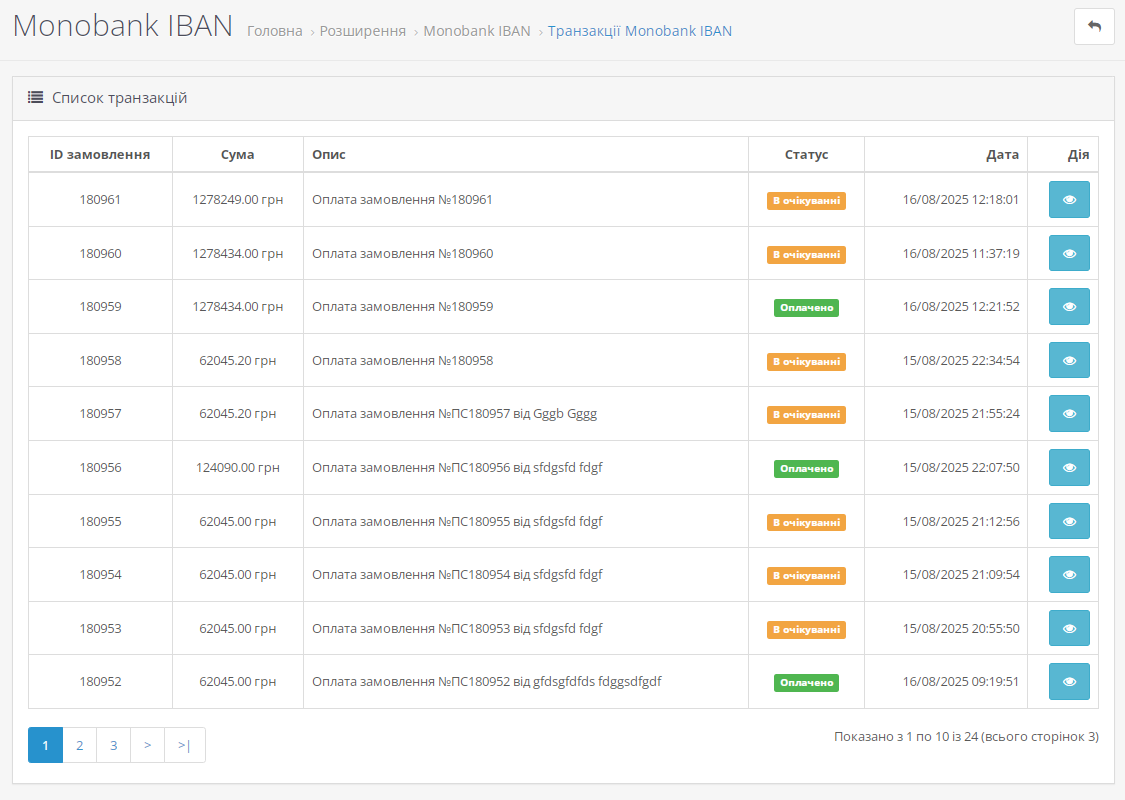
Task: Select pagination page 1
Action: [45, 745]
